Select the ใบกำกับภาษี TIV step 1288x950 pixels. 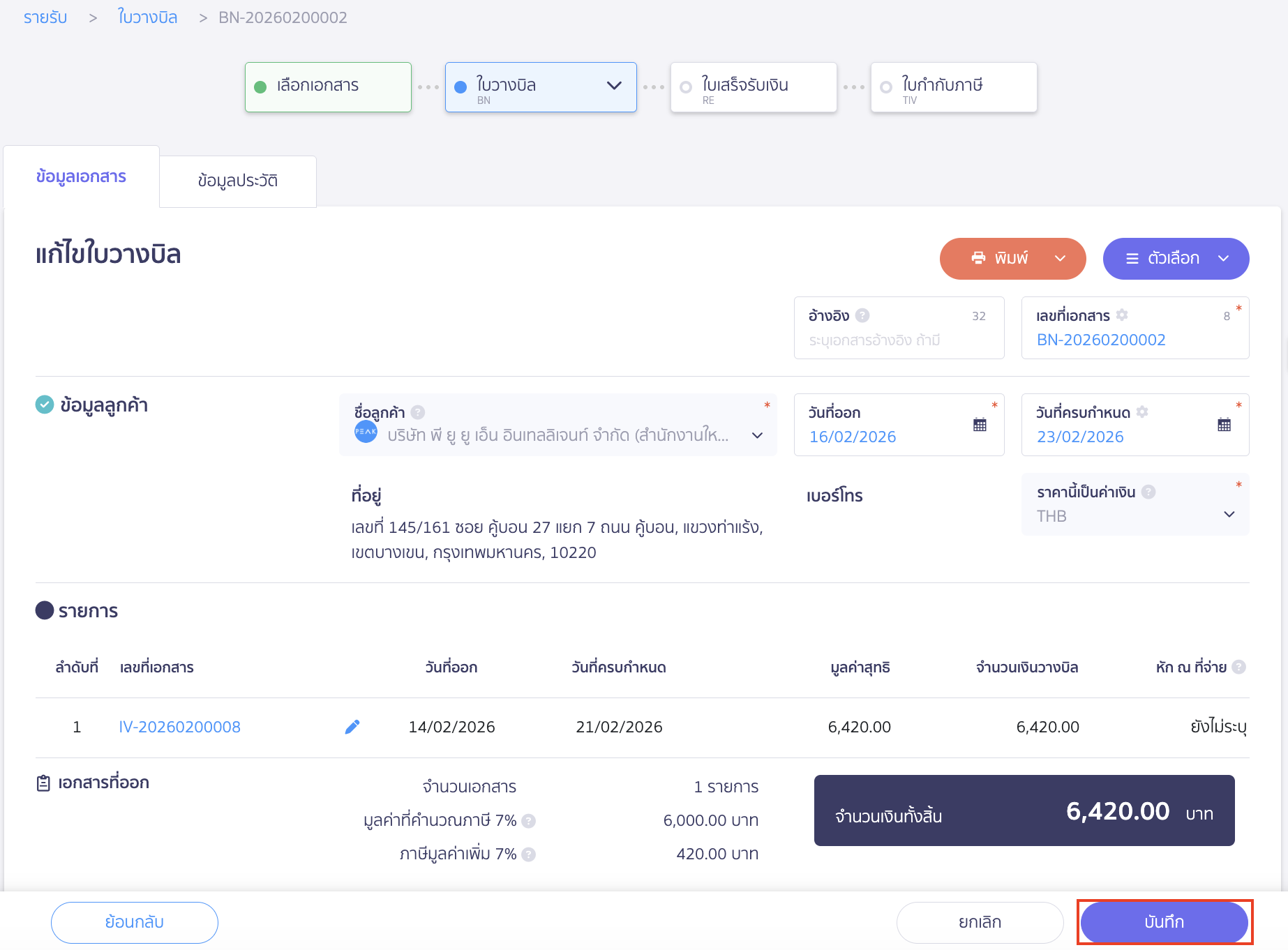[x=953, y=87]
